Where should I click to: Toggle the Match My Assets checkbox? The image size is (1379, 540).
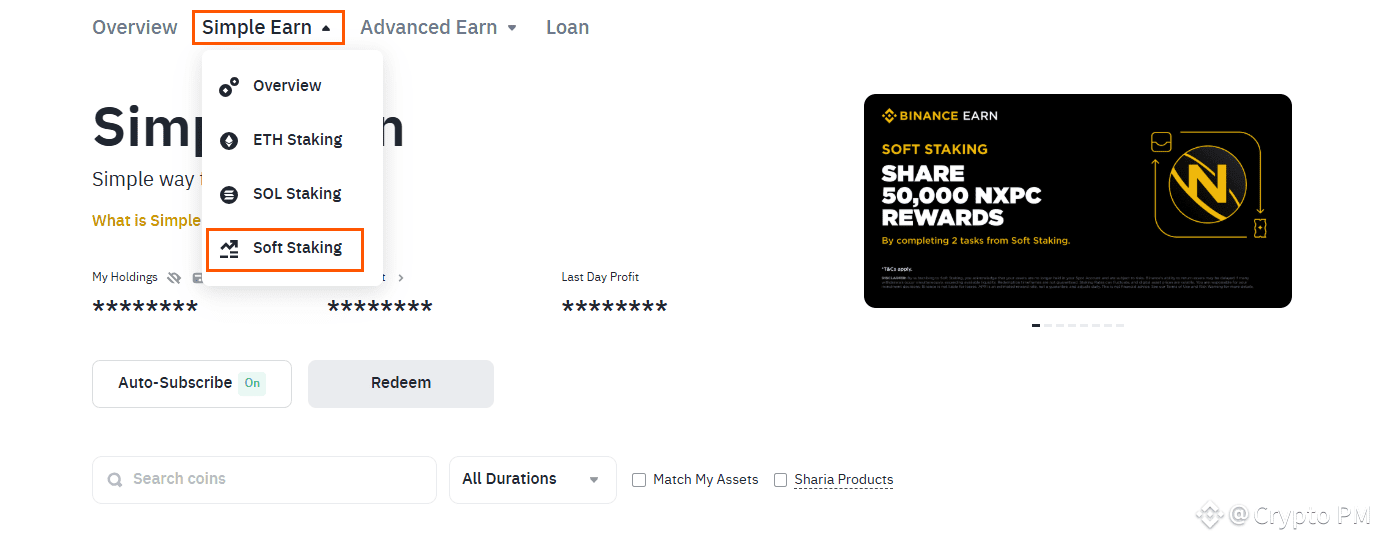639,480
